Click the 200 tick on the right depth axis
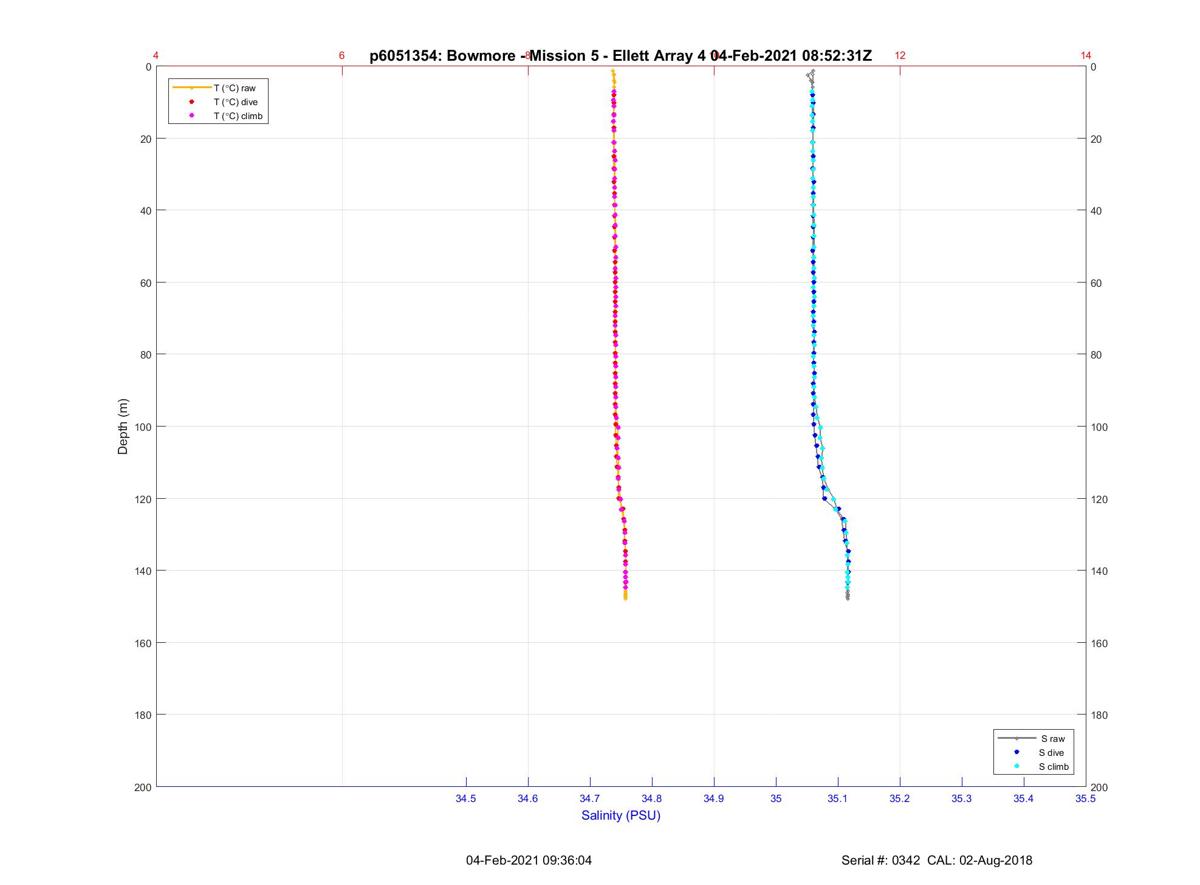The image size is (1200, 885). [1099, 788]
